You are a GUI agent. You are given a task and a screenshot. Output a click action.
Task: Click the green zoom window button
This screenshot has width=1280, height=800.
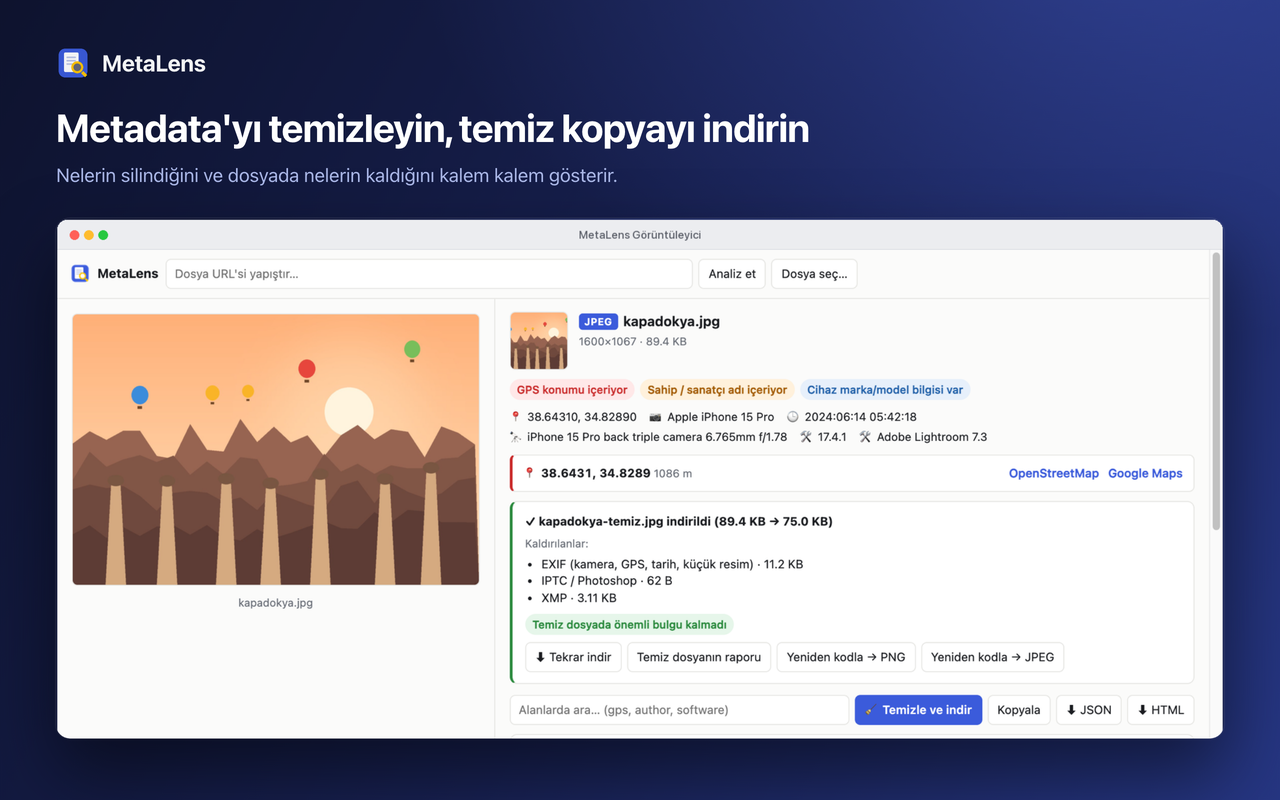[x=103, y=235]
